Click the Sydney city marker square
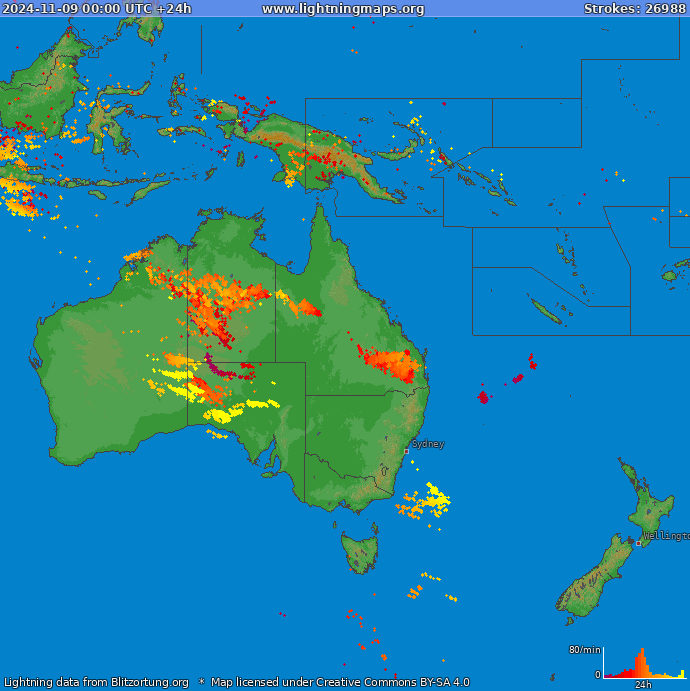Viewport: 690px width, 691px height. click(406, 451)
